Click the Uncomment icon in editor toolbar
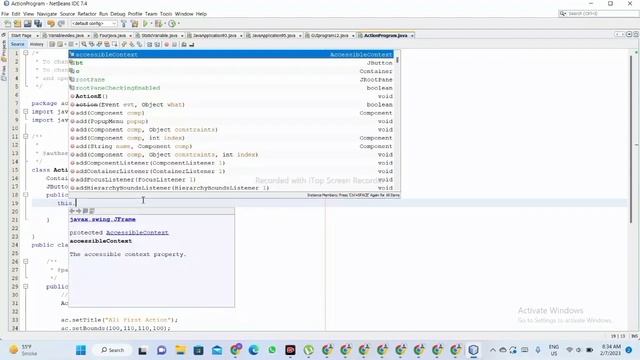The width and height of the screenshot is (640, 360). [x=192, y=44]
